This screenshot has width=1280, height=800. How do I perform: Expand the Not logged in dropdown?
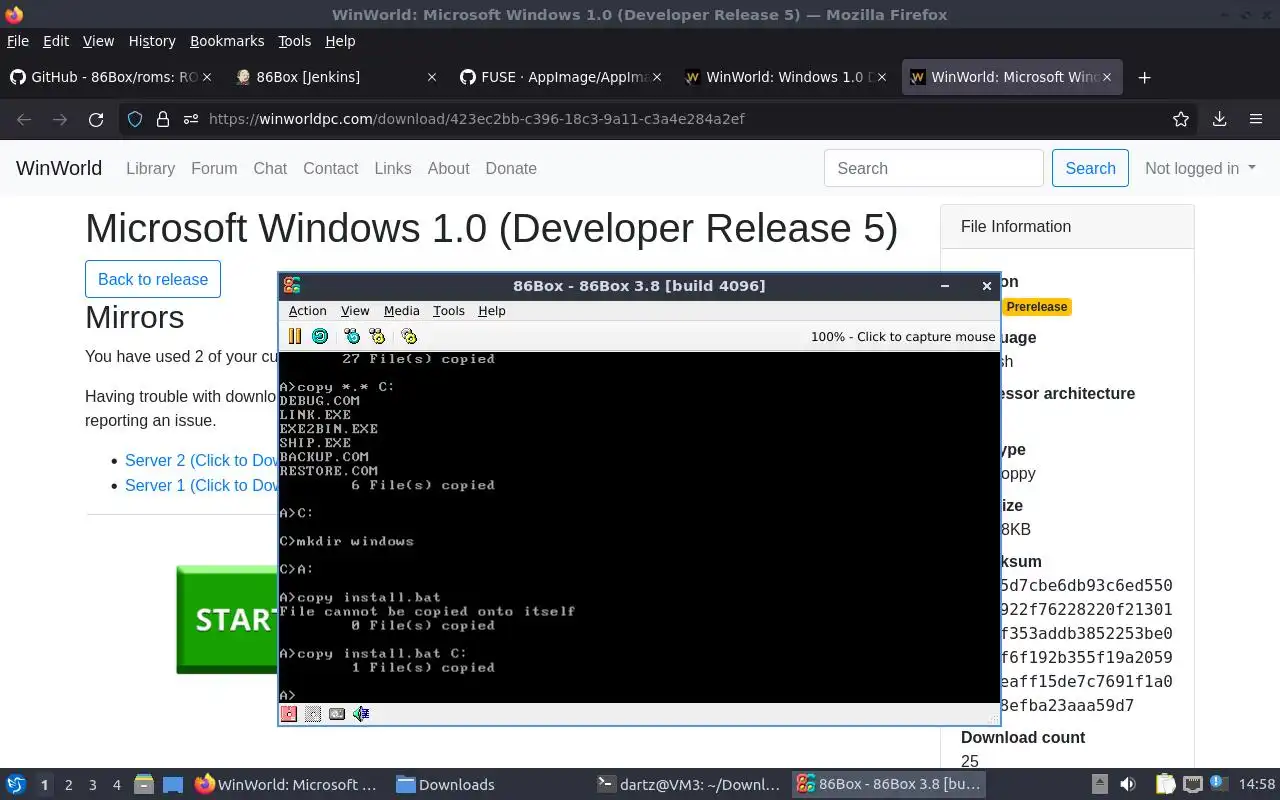point(1200,168)
